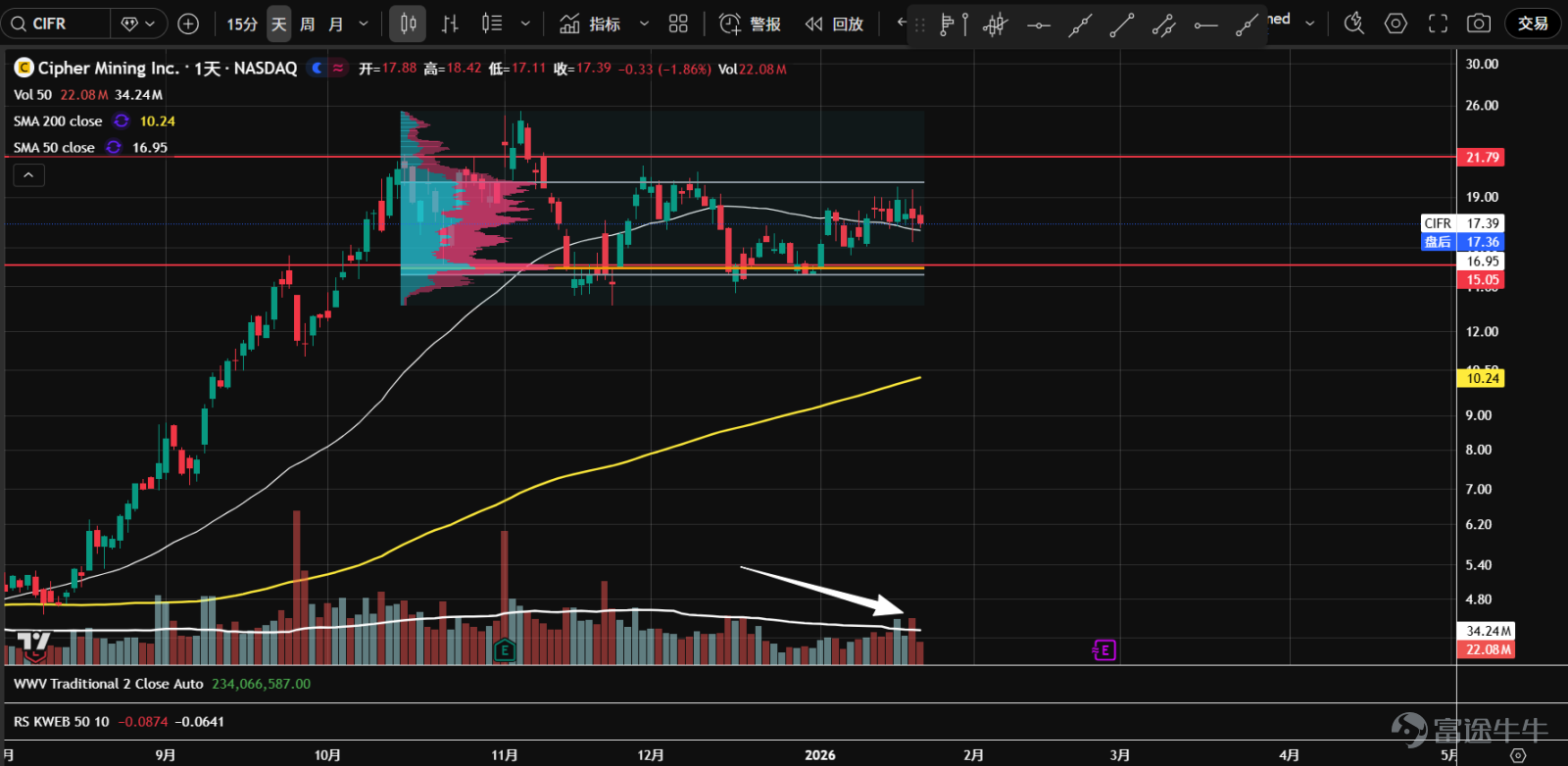Viewport: 1568px width, 766px height.
Task: Select WWV Traditional 2 Close Auto indicator
Action: (x=109, y=684)
